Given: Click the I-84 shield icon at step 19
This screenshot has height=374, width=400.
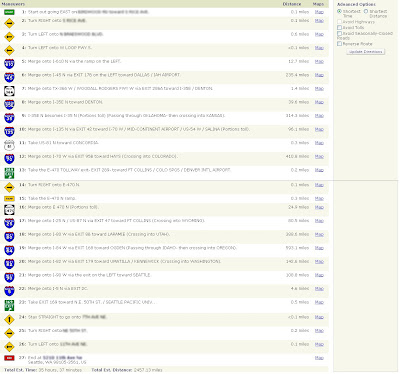Looking at the screenshot, I should [x=9, y=250].
